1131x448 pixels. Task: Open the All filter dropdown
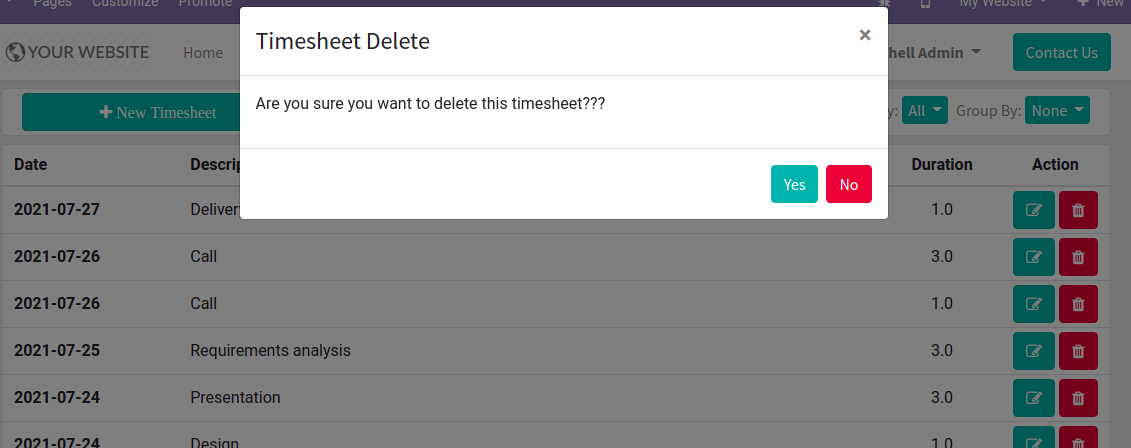925,110
